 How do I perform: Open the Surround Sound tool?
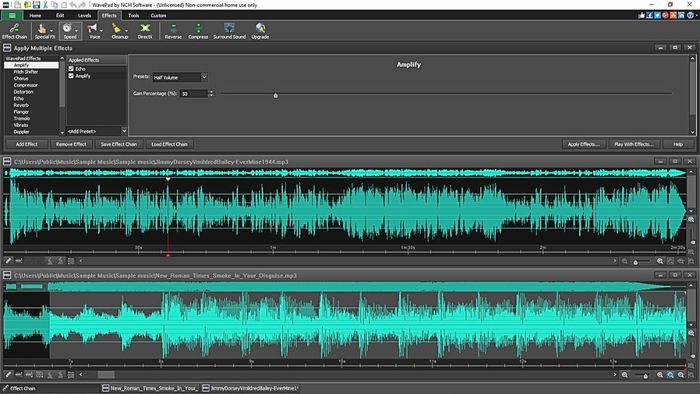tap(229, 31)
